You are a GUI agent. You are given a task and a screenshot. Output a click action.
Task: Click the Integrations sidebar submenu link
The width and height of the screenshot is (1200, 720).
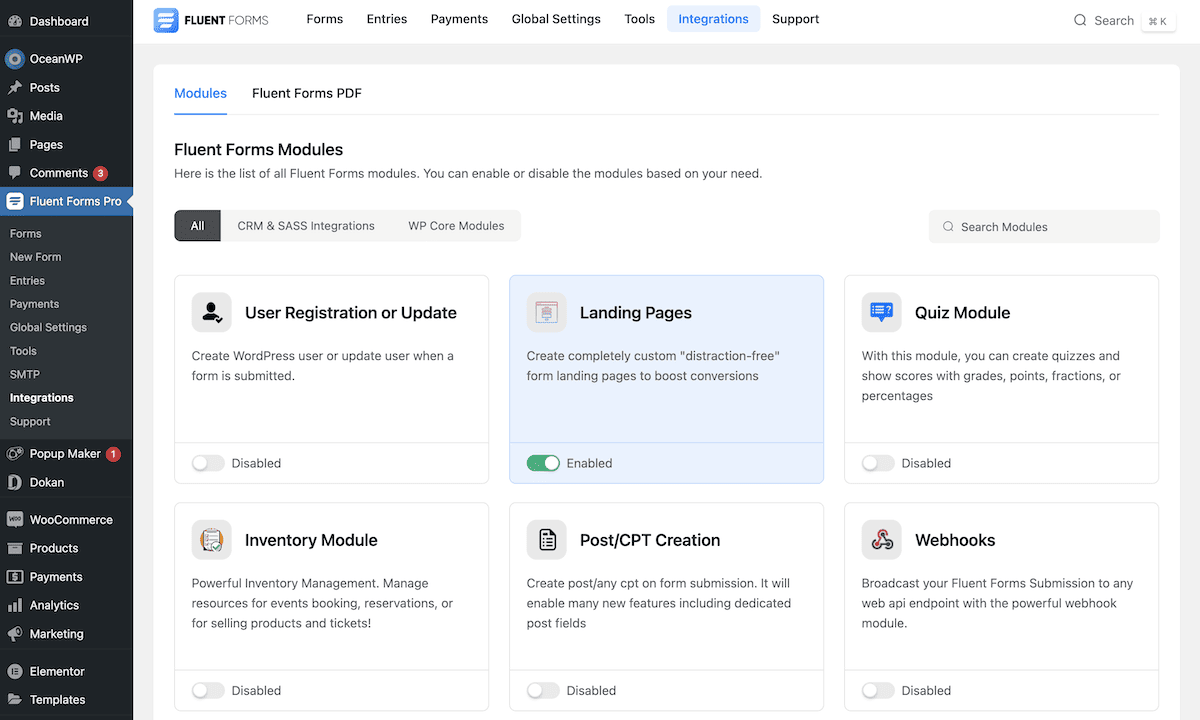point(42,398)
